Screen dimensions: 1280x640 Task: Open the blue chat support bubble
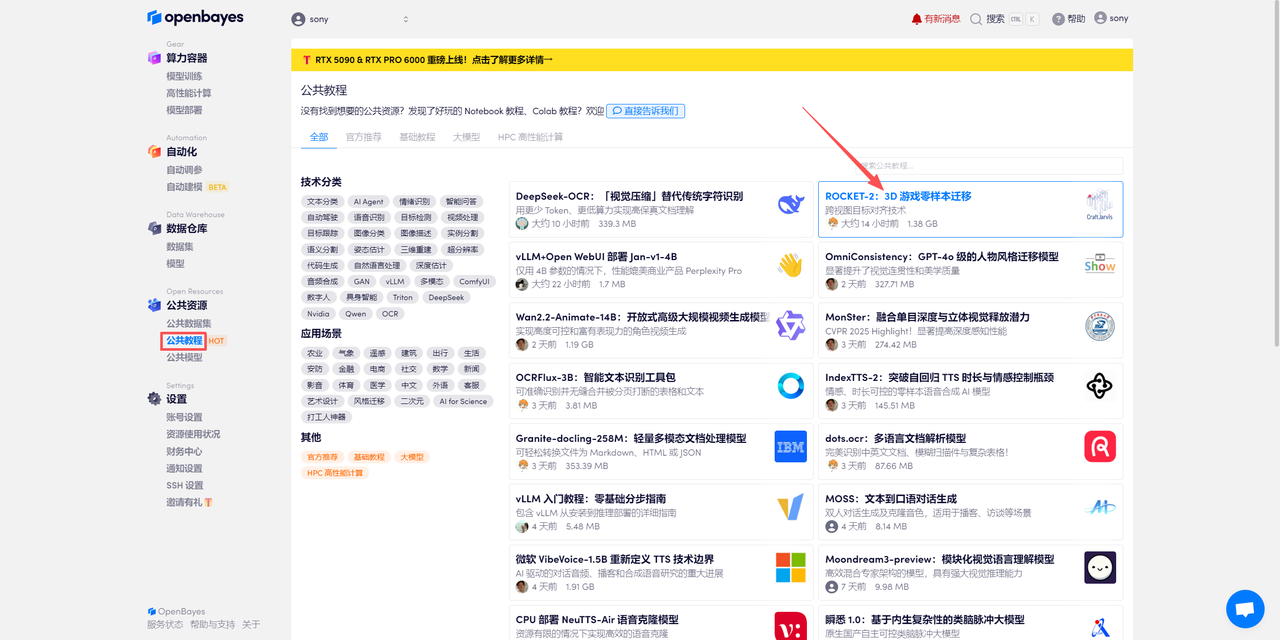(1245, 608)
